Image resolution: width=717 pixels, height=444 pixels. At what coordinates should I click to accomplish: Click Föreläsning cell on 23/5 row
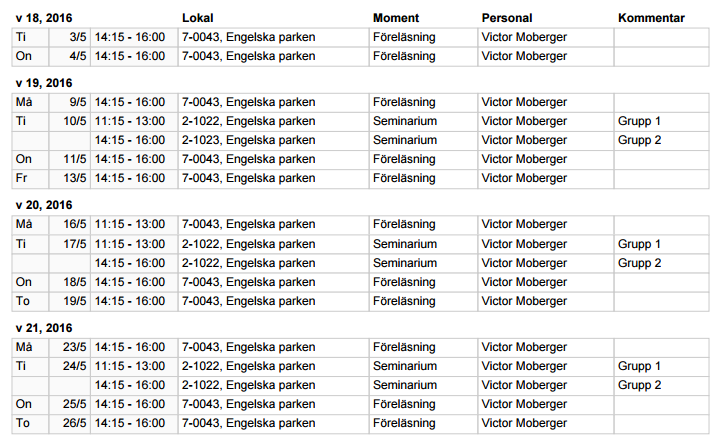coord(423,347)
